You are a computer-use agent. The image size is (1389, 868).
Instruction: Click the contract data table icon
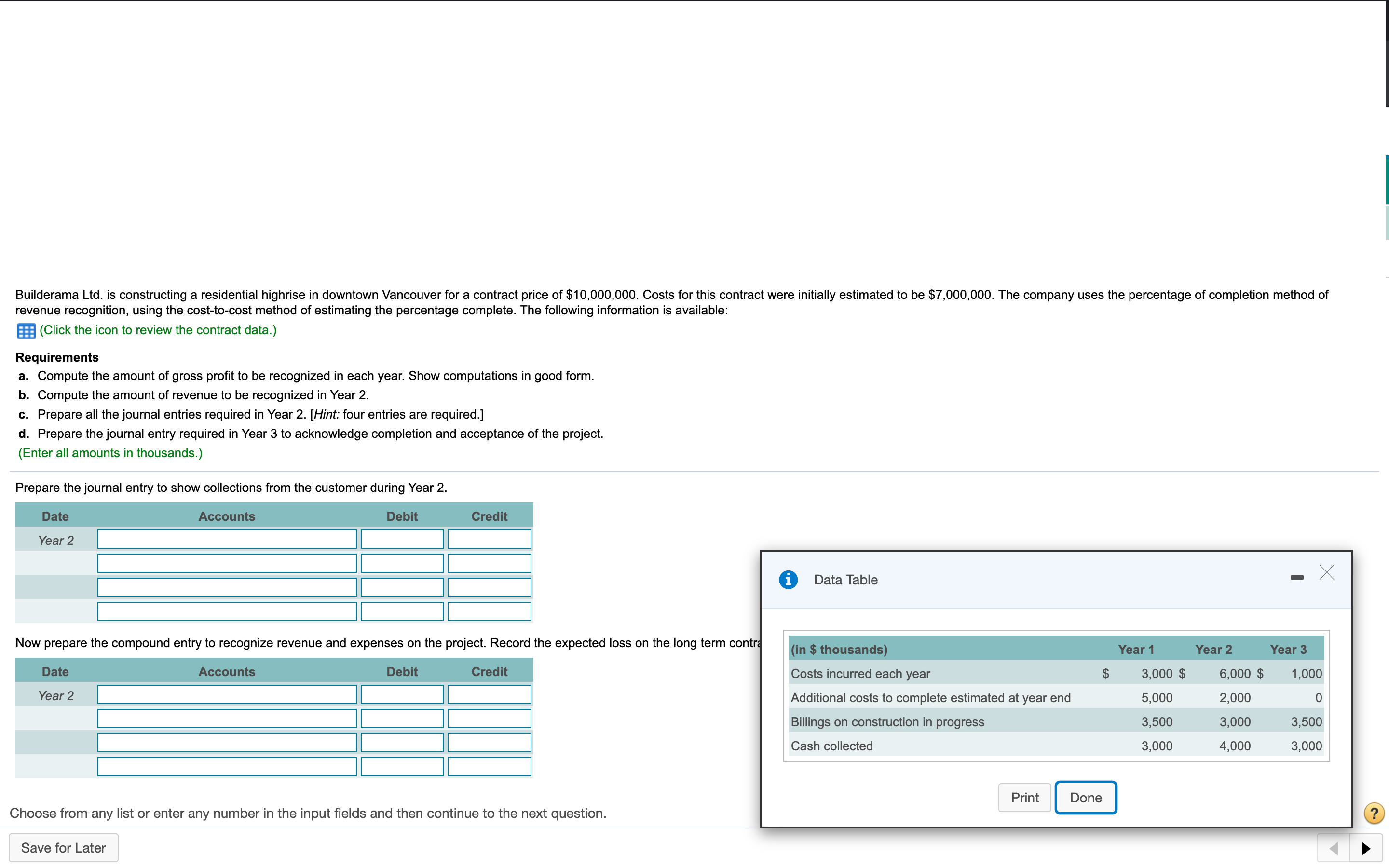(x=26, y=331)
